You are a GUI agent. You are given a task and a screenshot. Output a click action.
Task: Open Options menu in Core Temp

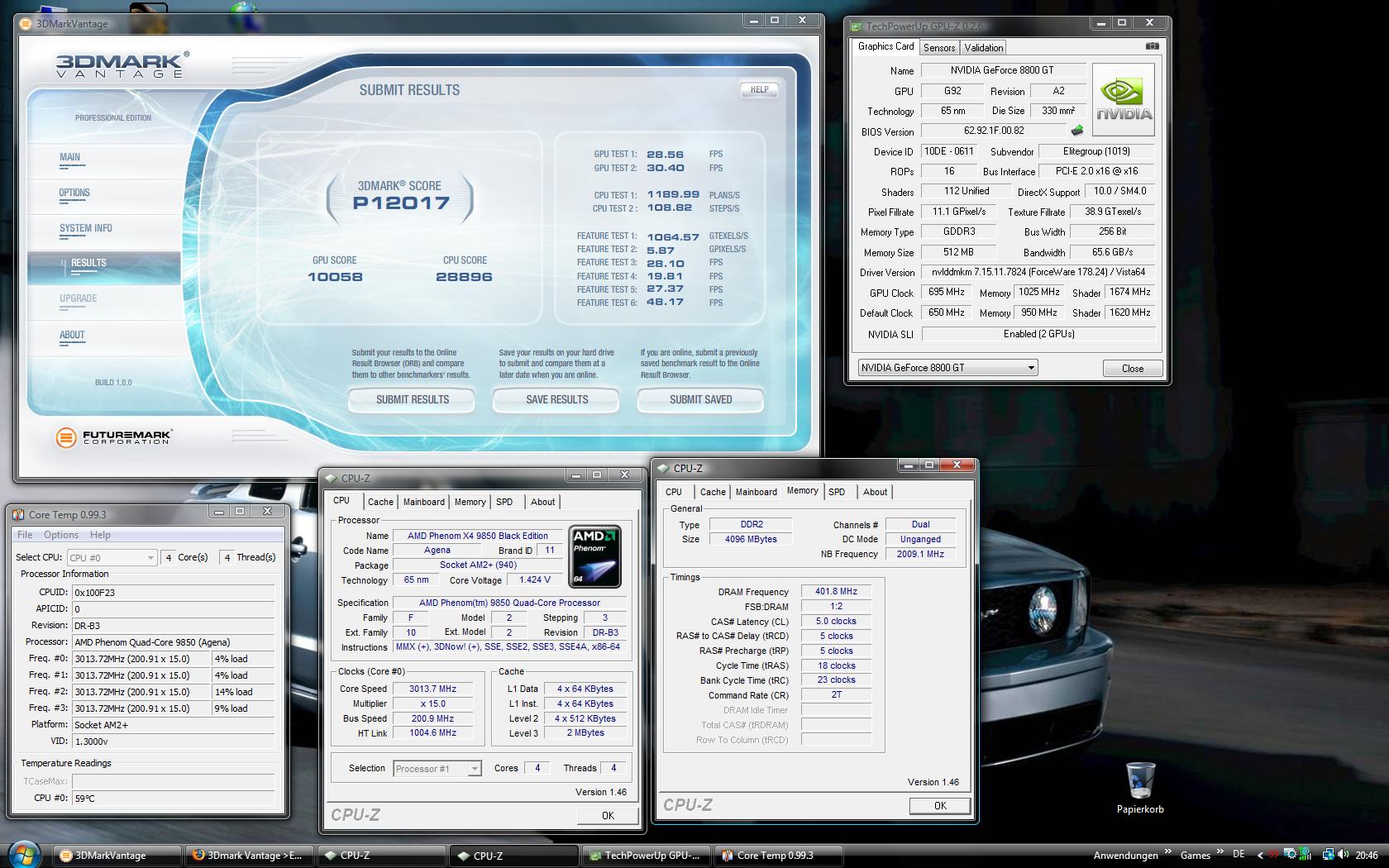(61, 535)
